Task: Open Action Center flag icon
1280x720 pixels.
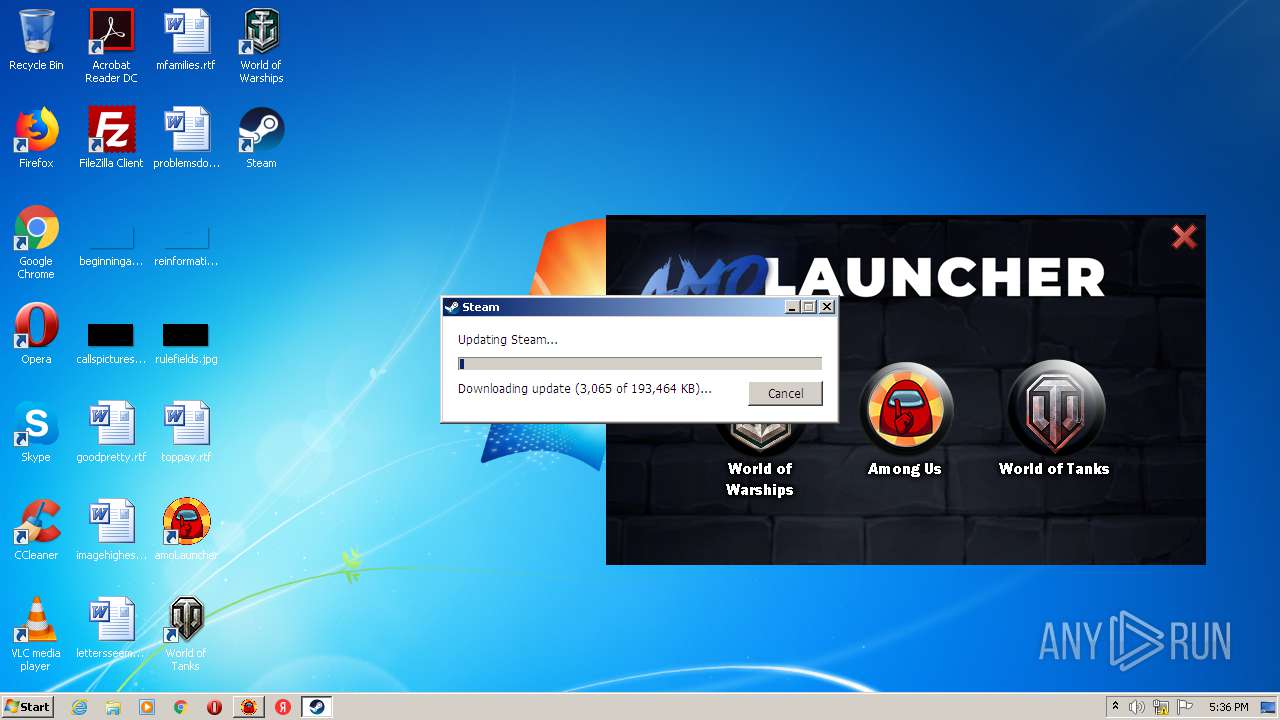Action: pyautogui.click(x=1186, y=707)
